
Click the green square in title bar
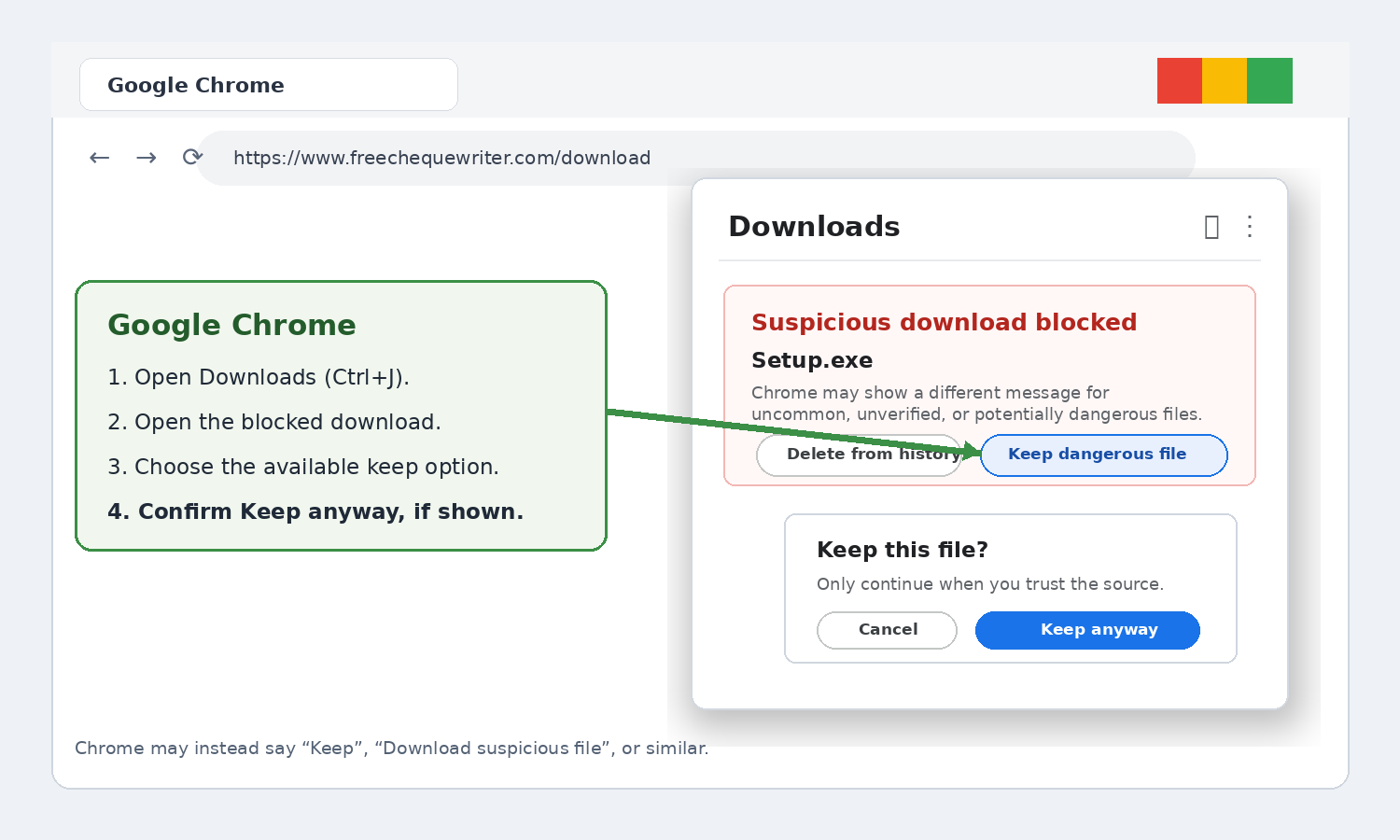coord(1270,80)
